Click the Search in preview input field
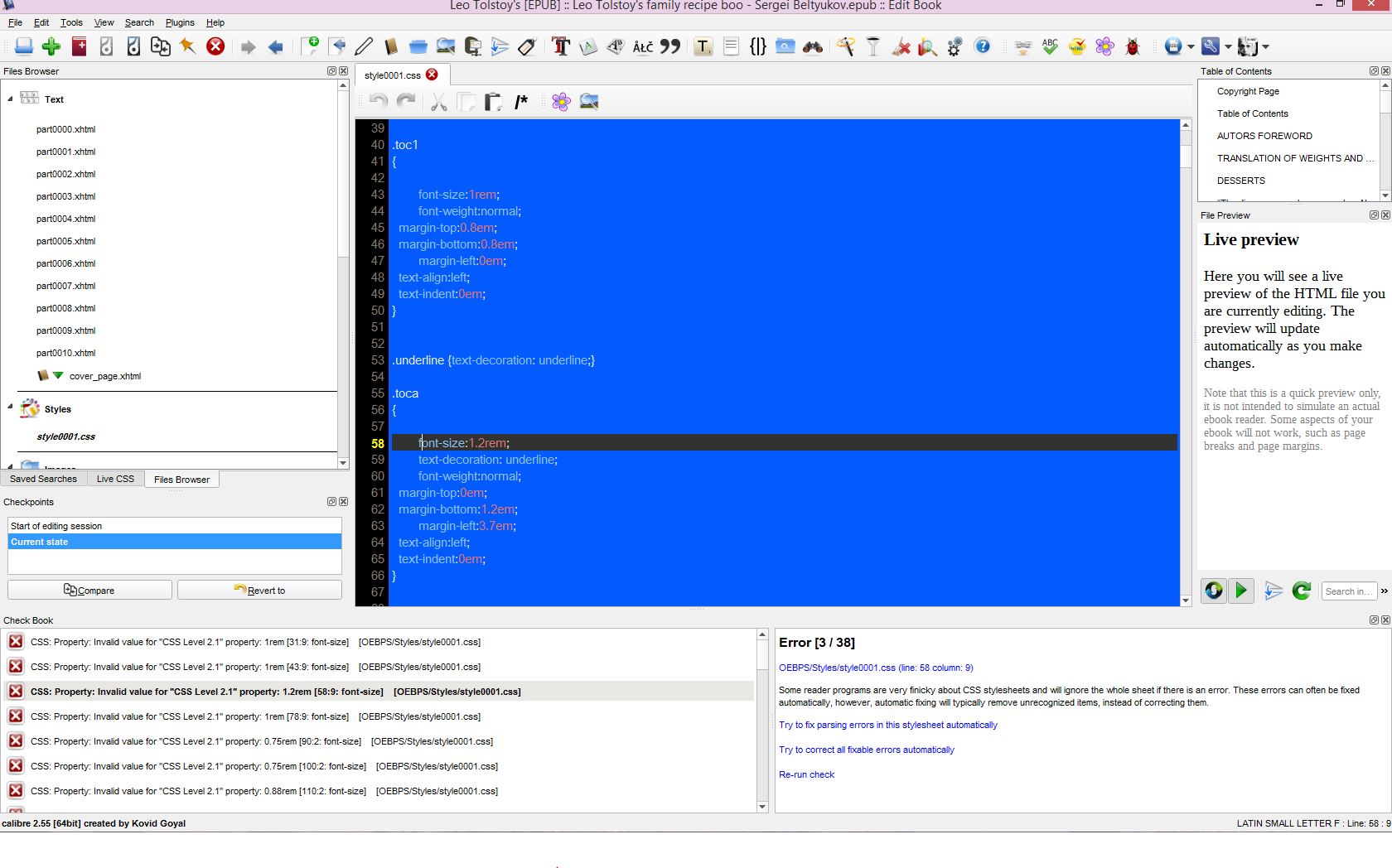 pyautogui.click(x=1347, y=591)
